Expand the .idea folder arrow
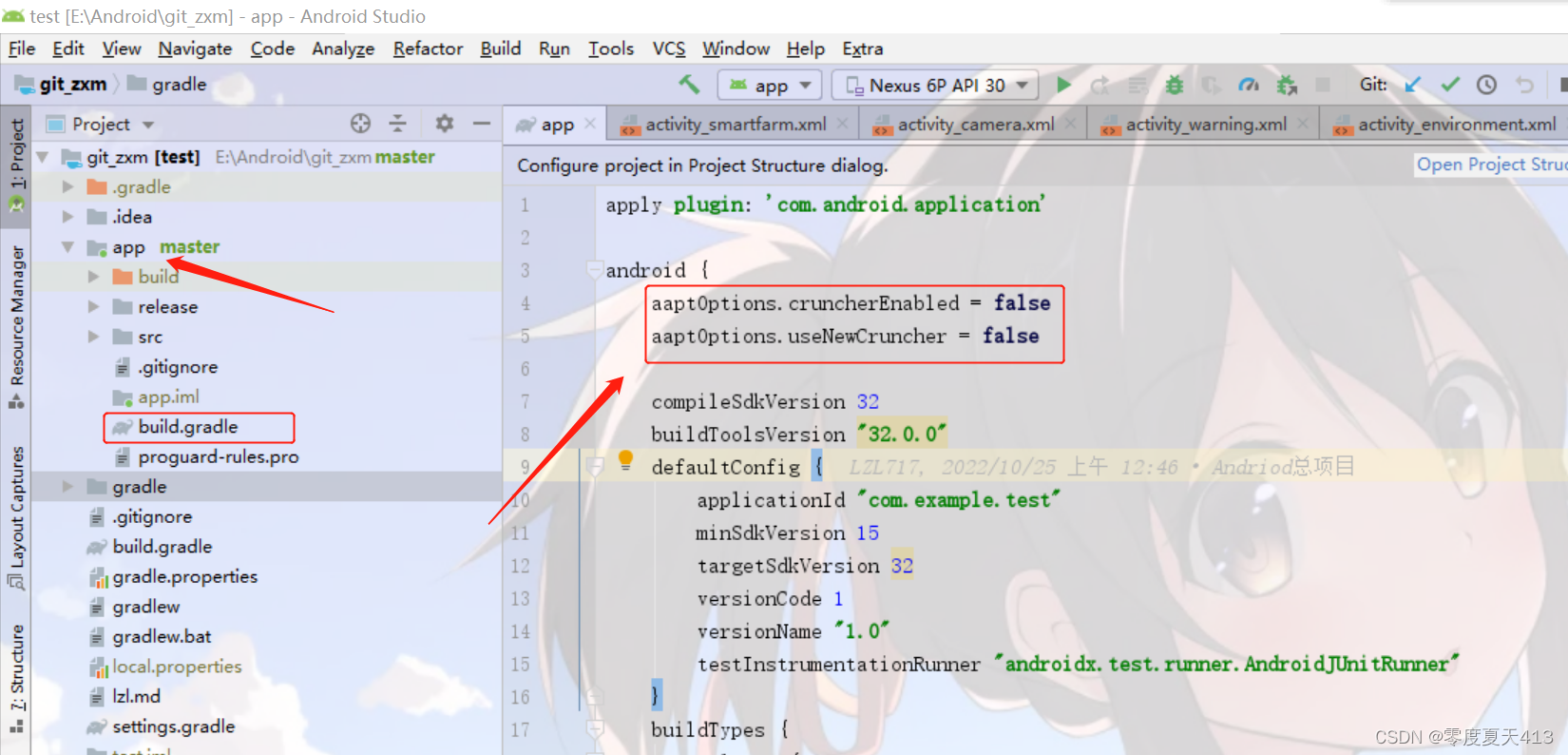 (67, 217)
